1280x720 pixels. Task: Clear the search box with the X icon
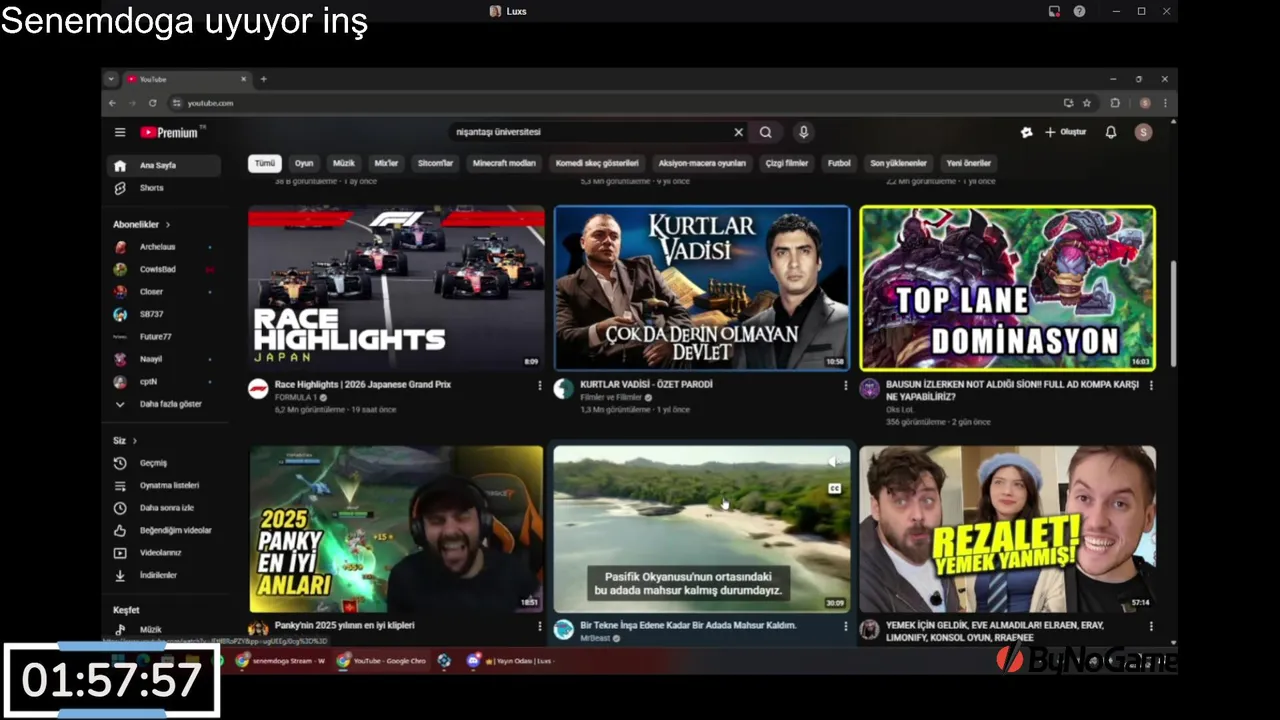[x=738, y=132]
